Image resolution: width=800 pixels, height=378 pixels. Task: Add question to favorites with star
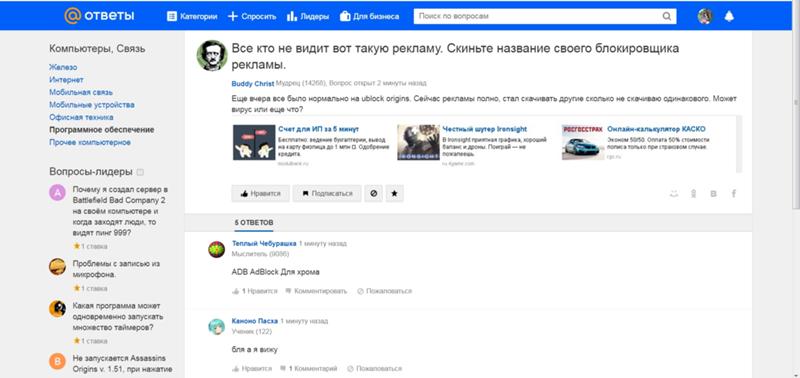point(394,194)
